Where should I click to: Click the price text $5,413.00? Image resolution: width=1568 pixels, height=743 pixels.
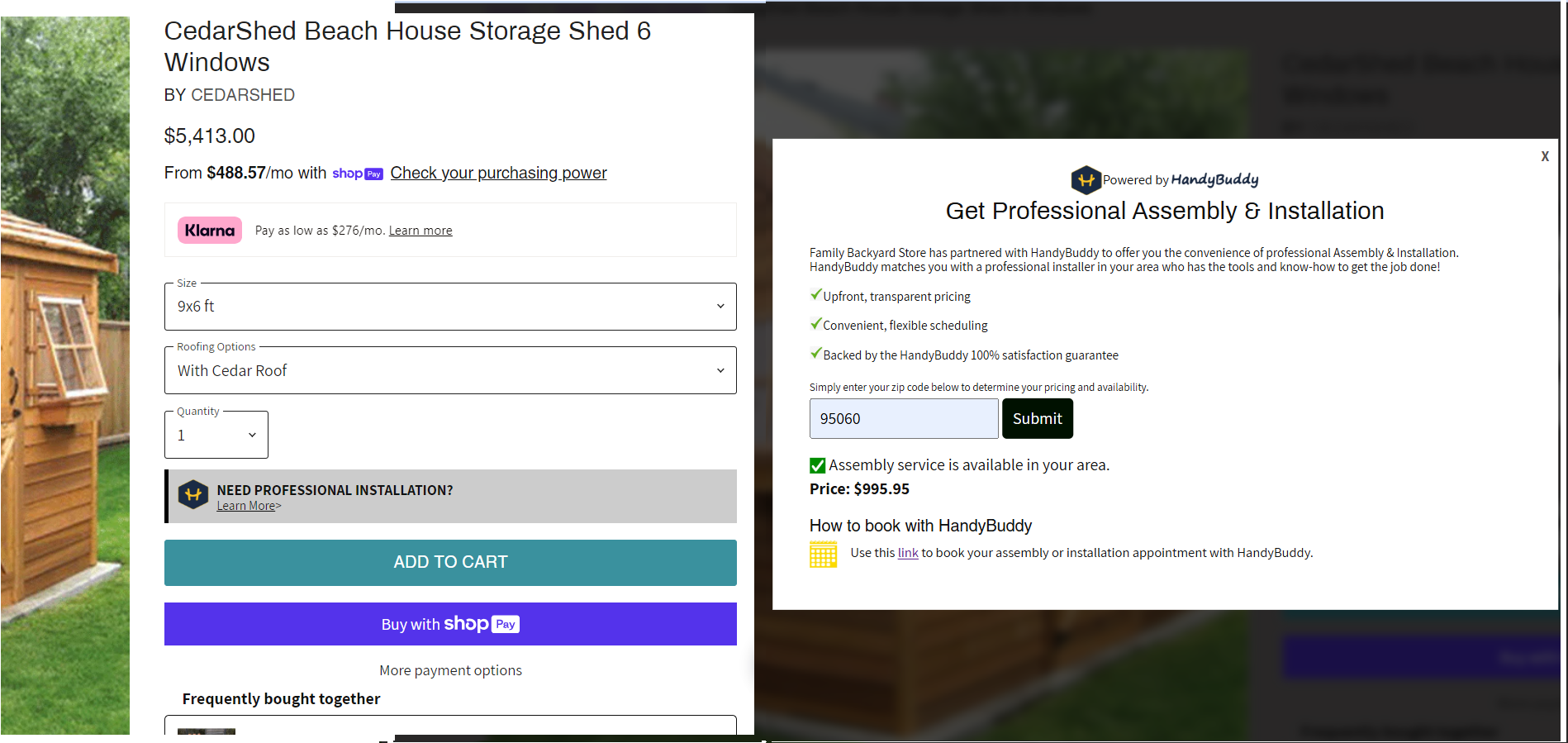(x=210, y=136)
